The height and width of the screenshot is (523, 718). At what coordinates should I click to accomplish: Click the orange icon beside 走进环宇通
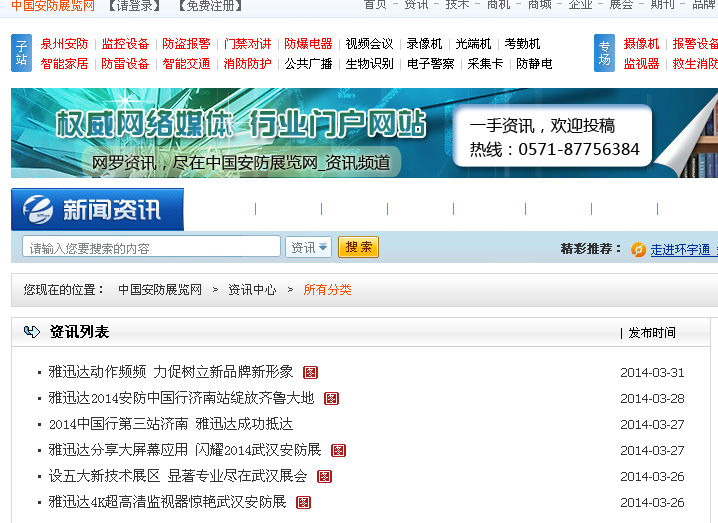pyautogui.click(x=638, y=249)
